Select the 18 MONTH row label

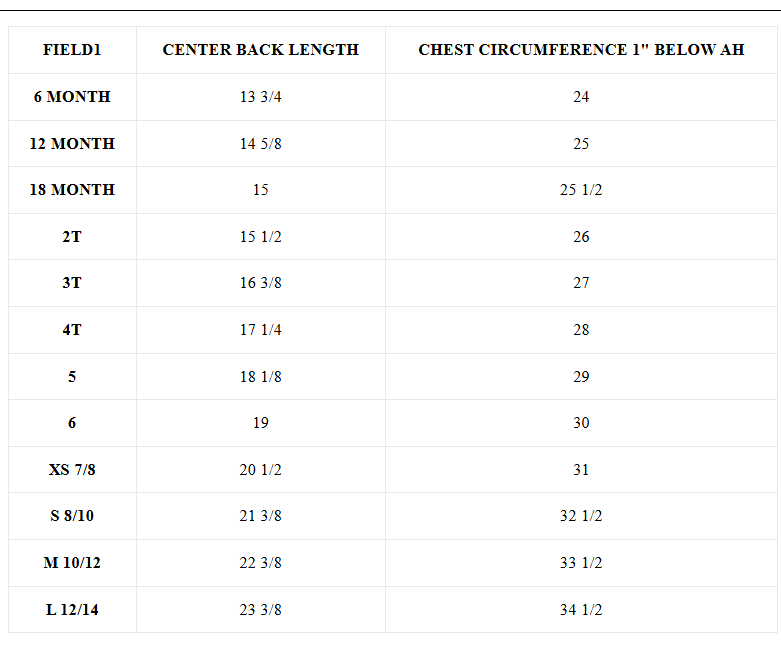(72, 190)
